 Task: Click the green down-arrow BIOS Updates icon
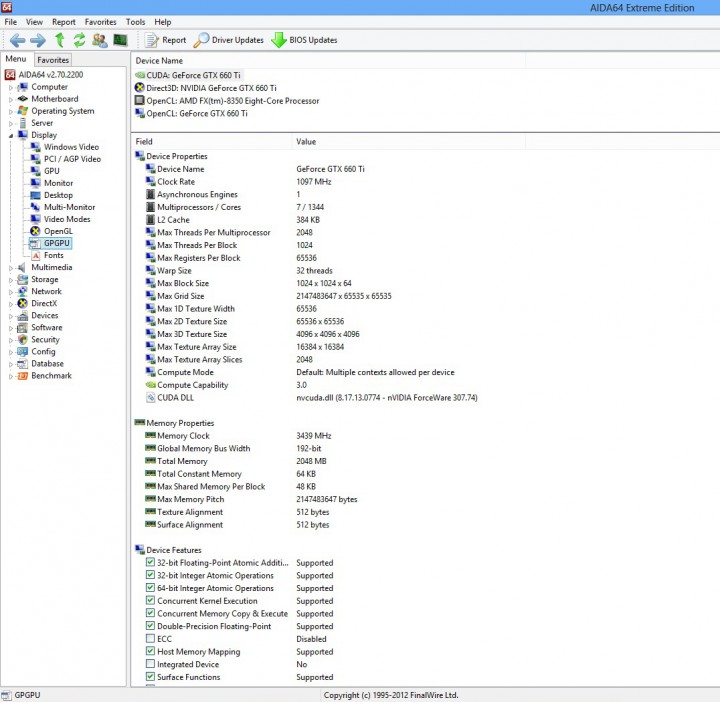(x=279, y=40)
